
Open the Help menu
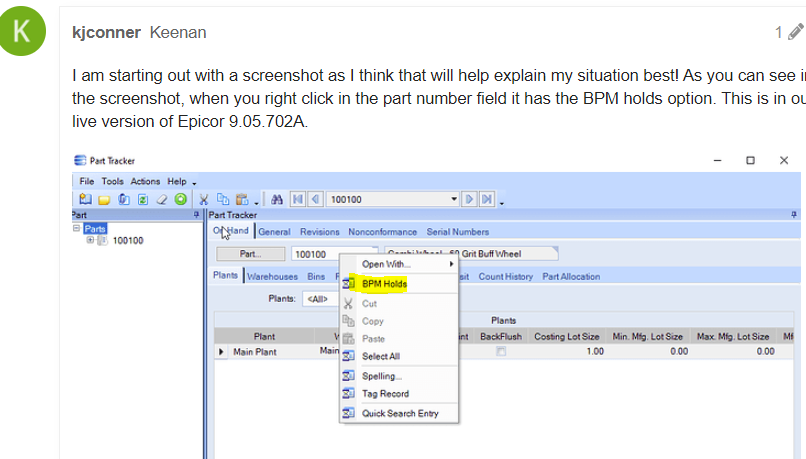[x=177, y=181]
